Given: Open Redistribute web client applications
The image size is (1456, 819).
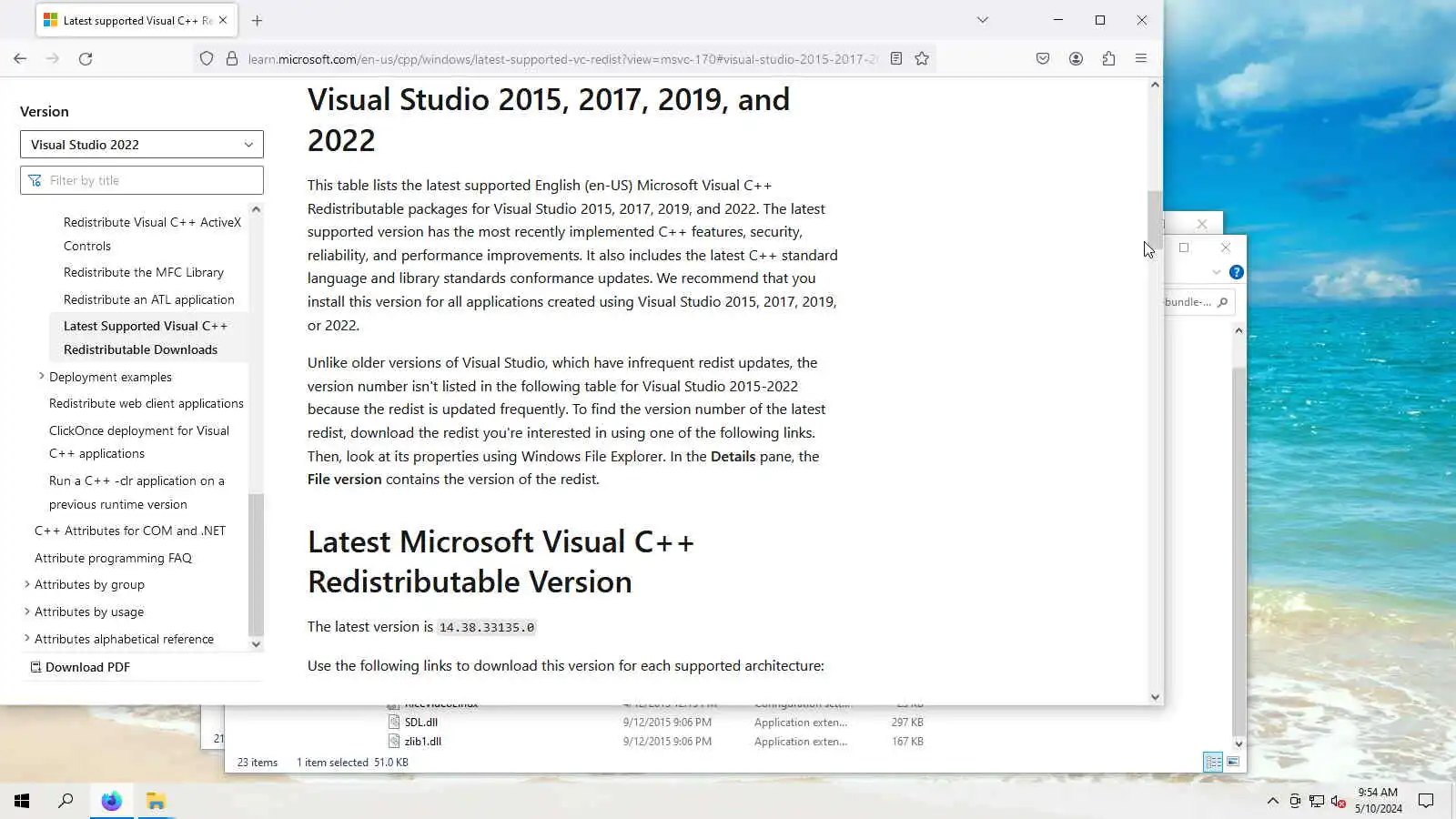Looking at the screenshot, I should tap(147, 403).
